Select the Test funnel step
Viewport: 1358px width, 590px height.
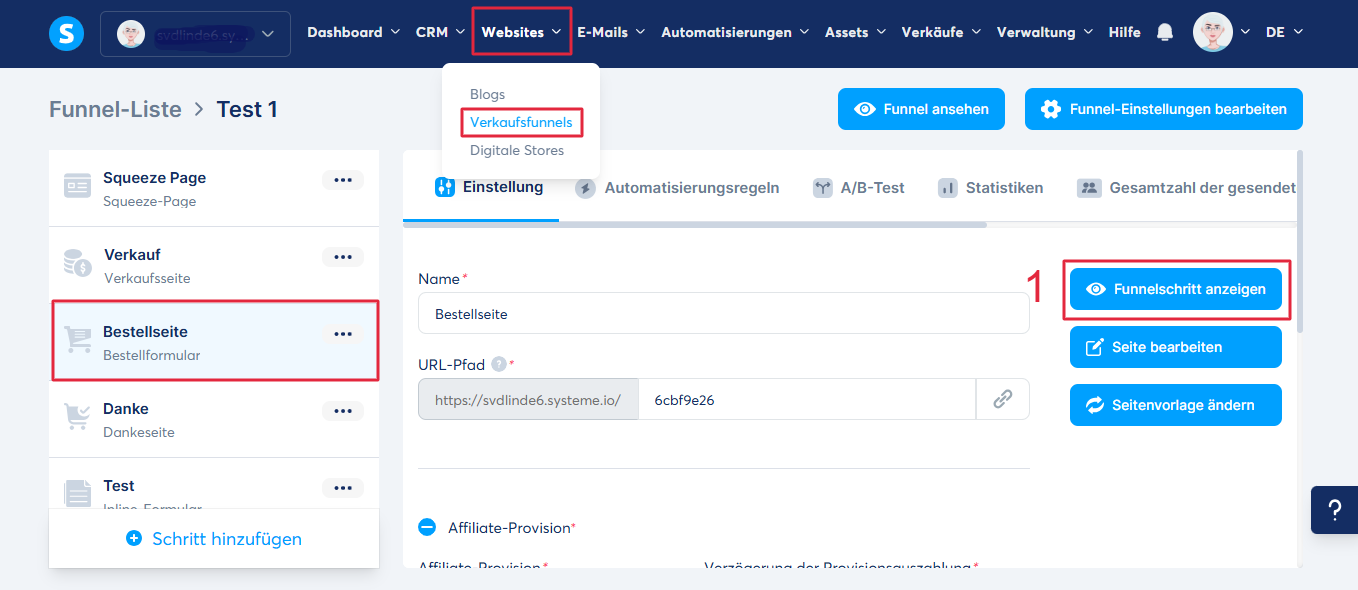214,484
